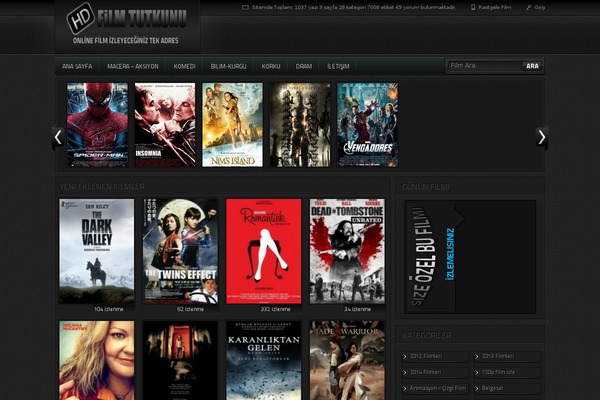Click the KATEGORİLER heading

pos(426,336)
